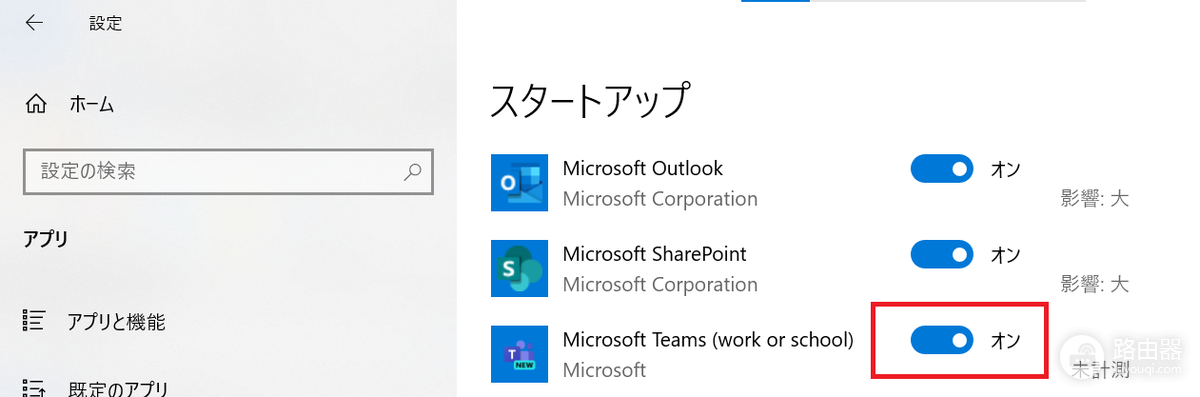Select アプリと機能 in sidebar

[x=116, y=322]
